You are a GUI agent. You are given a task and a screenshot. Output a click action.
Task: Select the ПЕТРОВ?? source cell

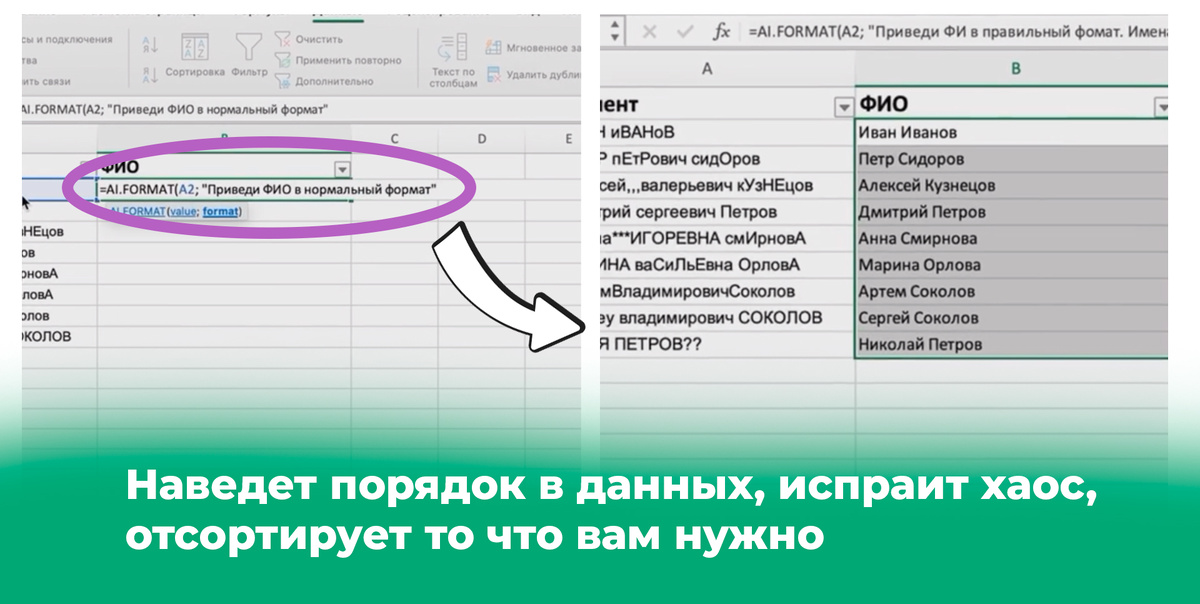tap(727, 344)
